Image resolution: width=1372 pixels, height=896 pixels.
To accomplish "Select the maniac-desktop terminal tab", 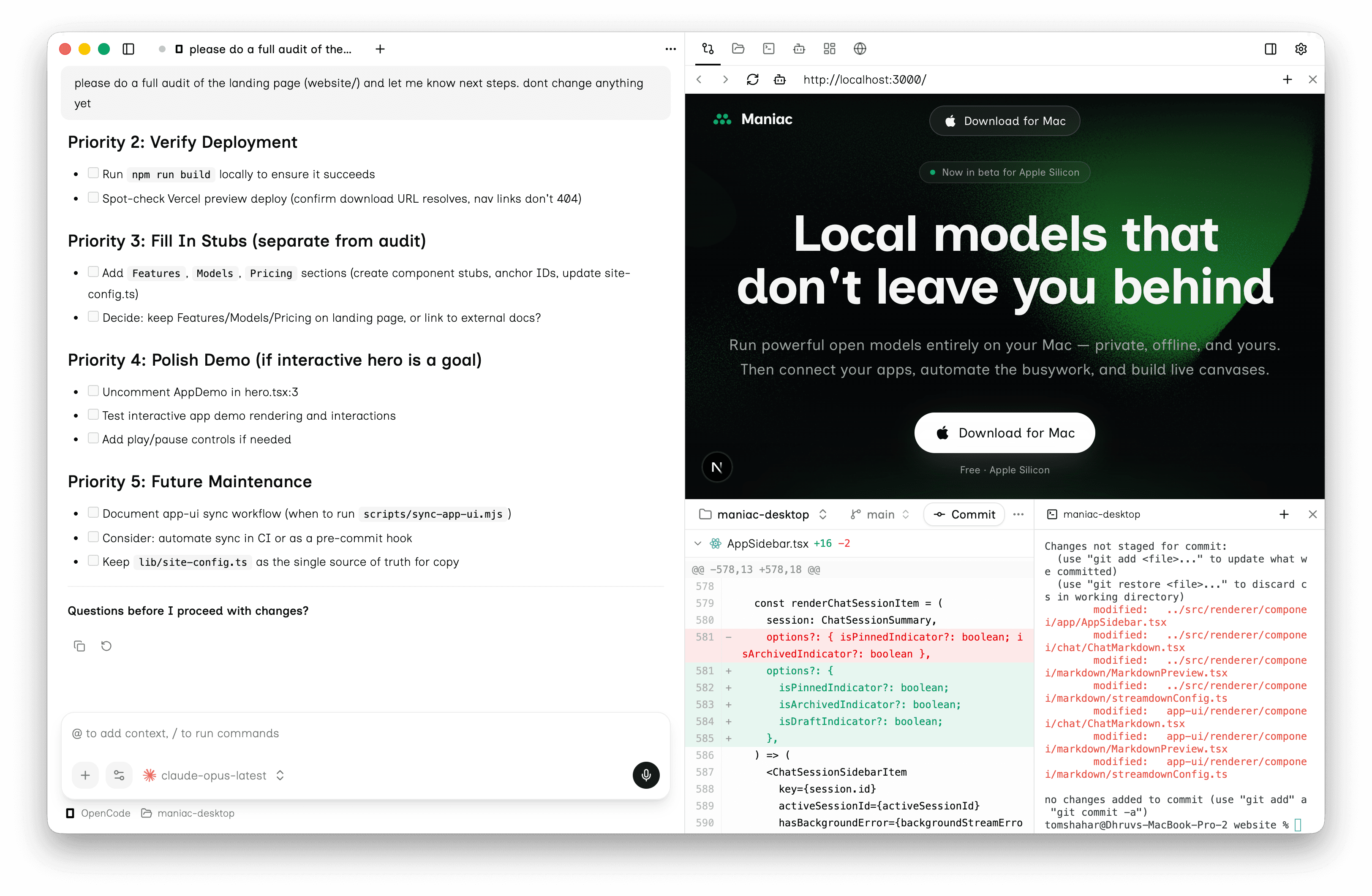I will pyautogui.click(x=1094, y=515).
